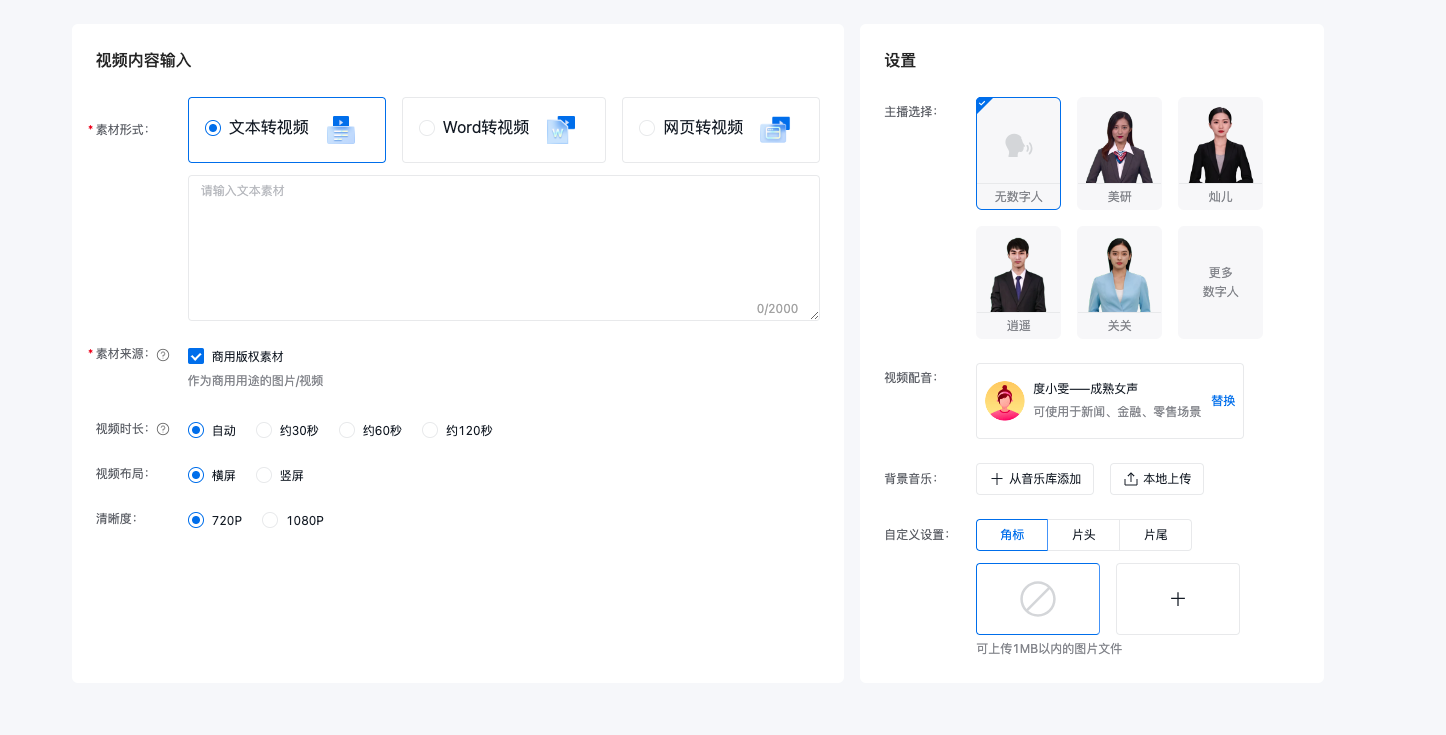
Task: Select the 关关 digital anchor
Action: click(x=1119, y=282)
